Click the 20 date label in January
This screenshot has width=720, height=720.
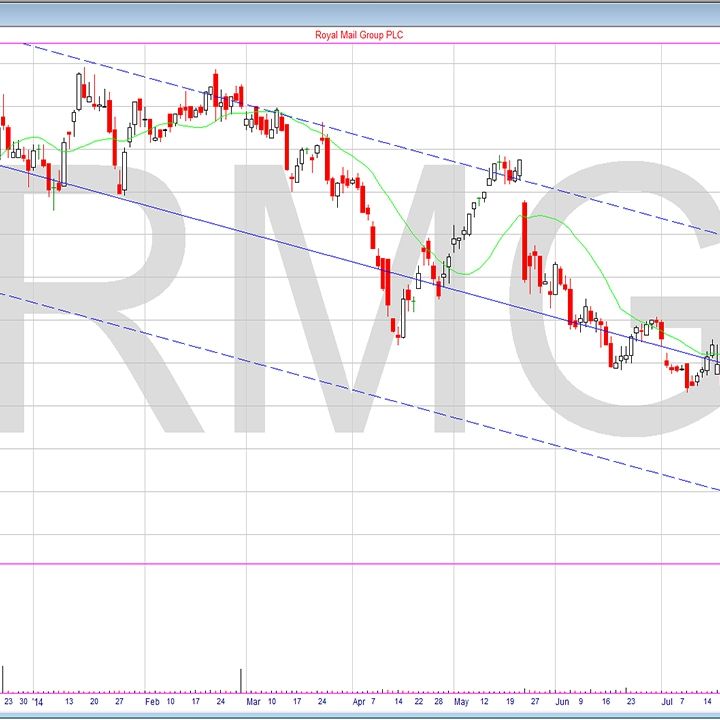tap(94, 701)
